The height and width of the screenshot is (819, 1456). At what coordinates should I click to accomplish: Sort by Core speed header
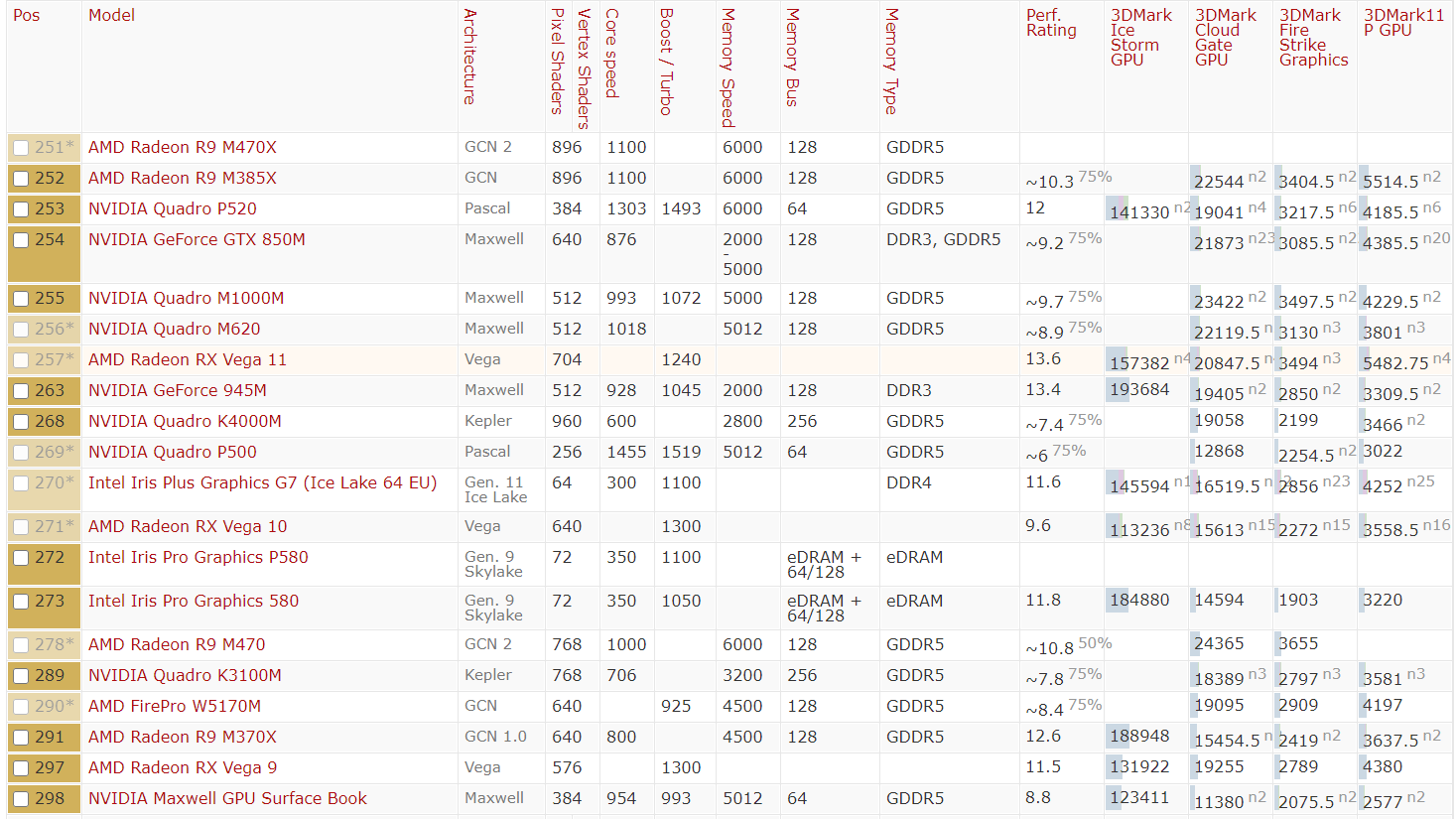(x=612, y=53)
